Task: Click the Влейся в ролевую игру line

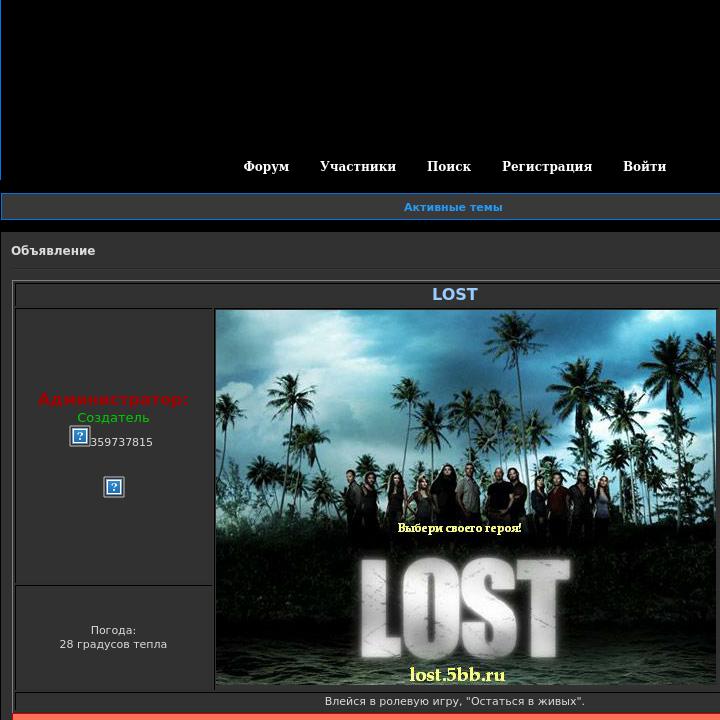Action: [455, 701]
